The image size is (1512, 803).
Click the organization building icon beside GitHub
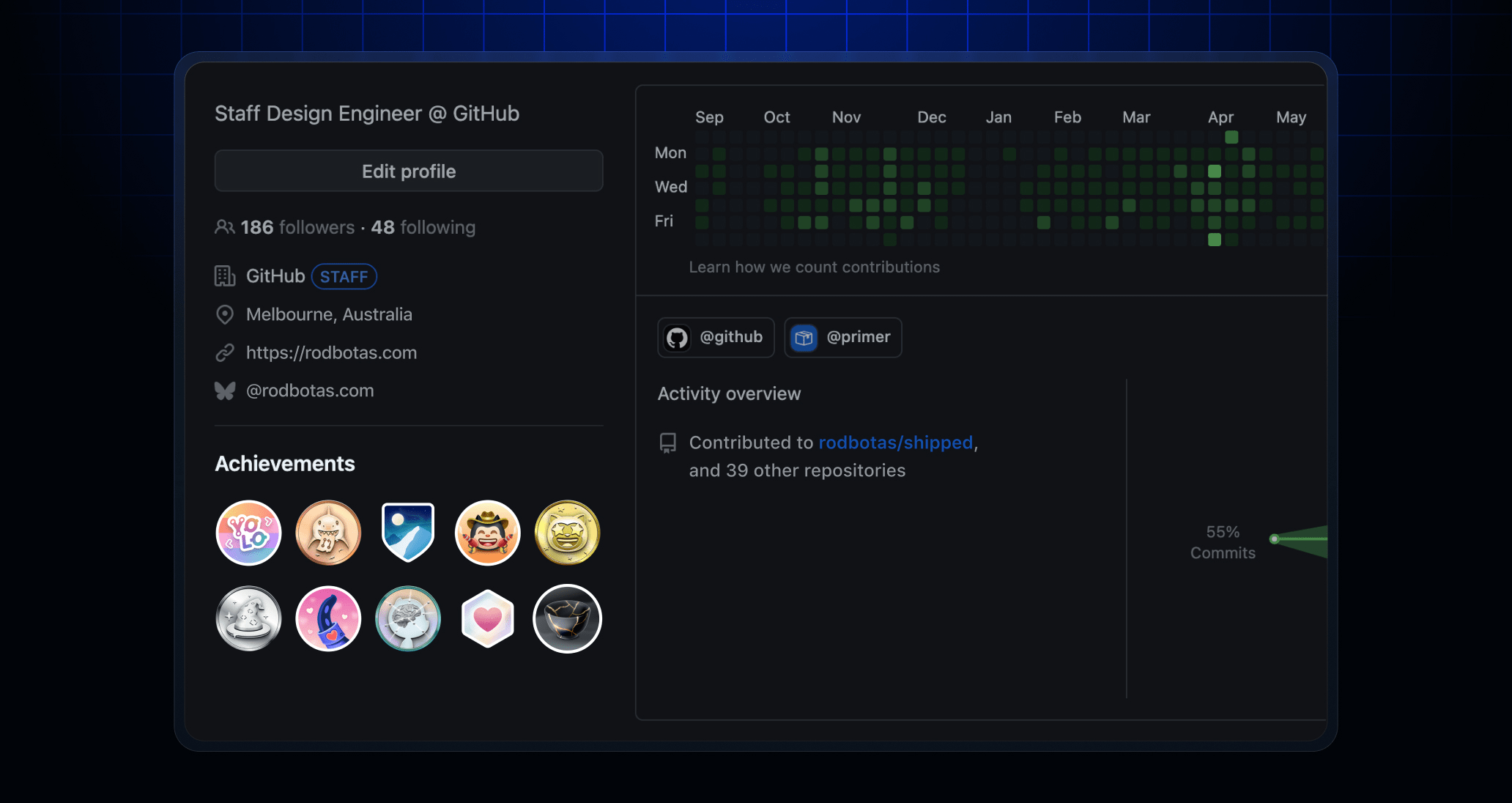[224, 276]
